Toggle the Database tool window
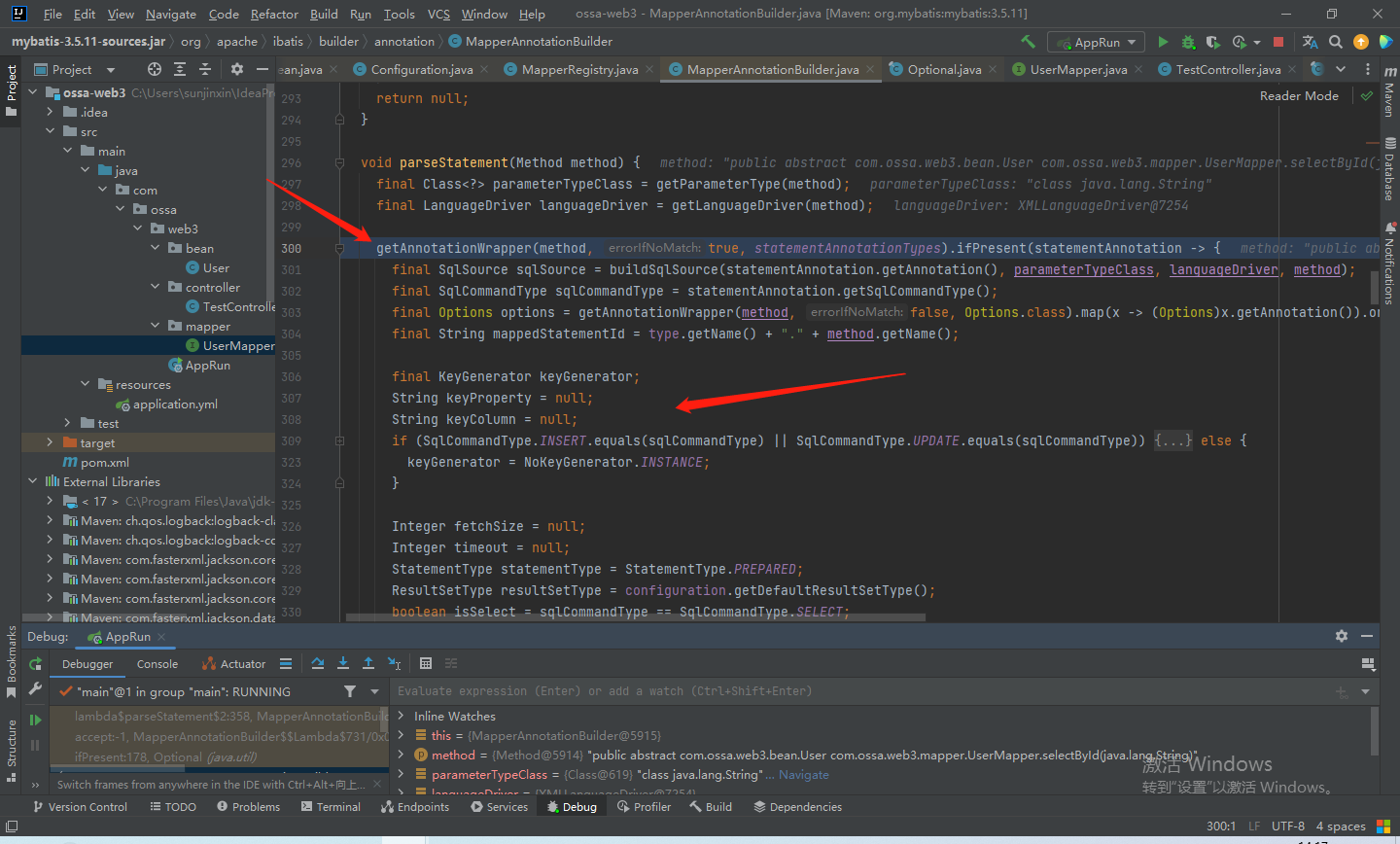Image resolution: width=1400 pixels, height=844 pixels. pyautogui.click(x=1389, y=170)
